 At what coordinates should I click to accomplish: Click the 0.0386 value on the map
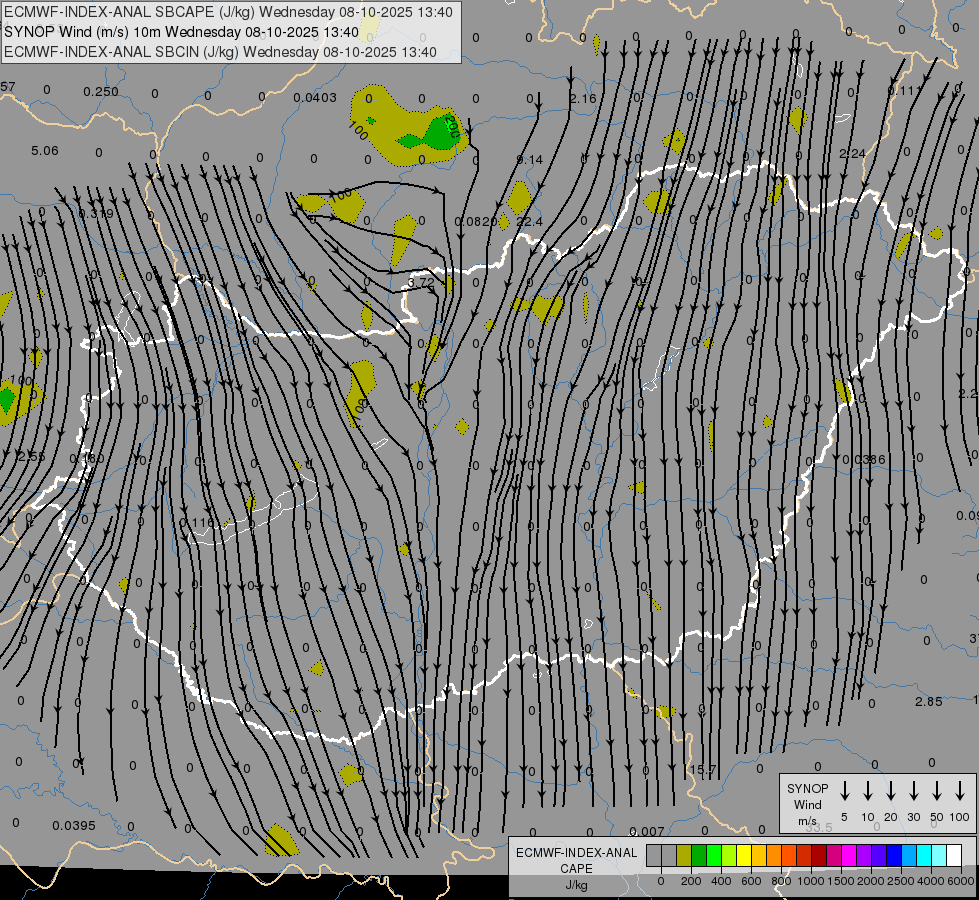pyautogui.click(x=864, y=460)
